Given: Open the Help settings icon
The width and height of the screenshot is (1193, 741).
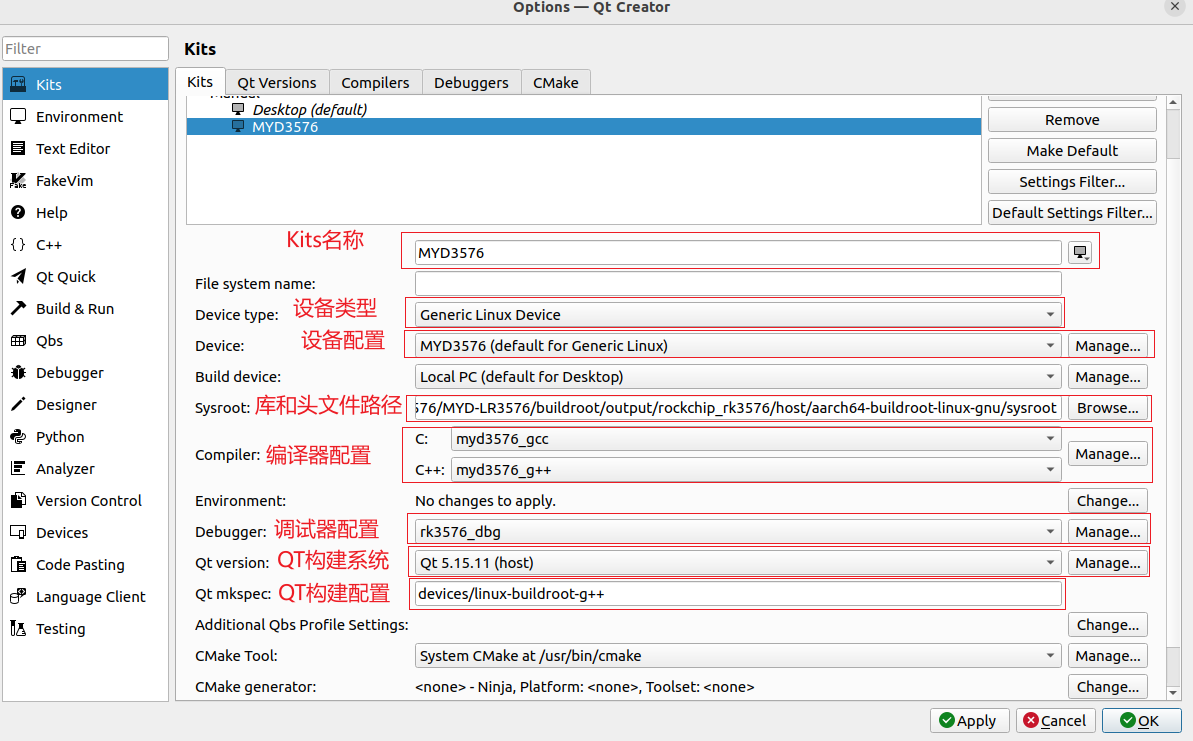Looking at the screenshot, I should click(x=18, y=212).
